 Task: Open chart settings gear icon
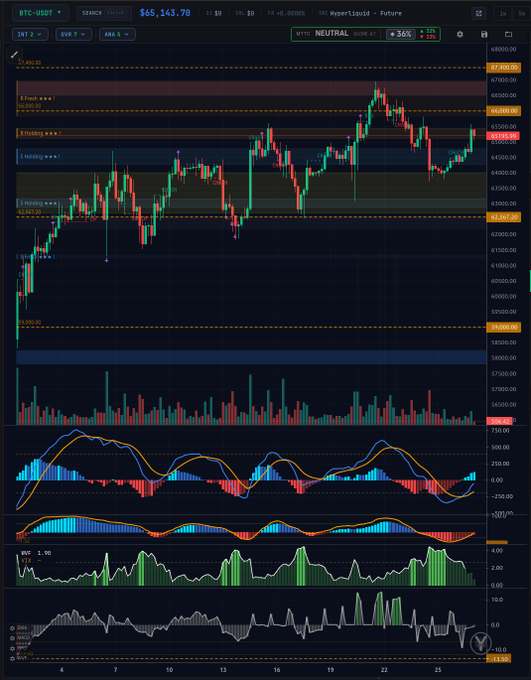pos(460,34)
